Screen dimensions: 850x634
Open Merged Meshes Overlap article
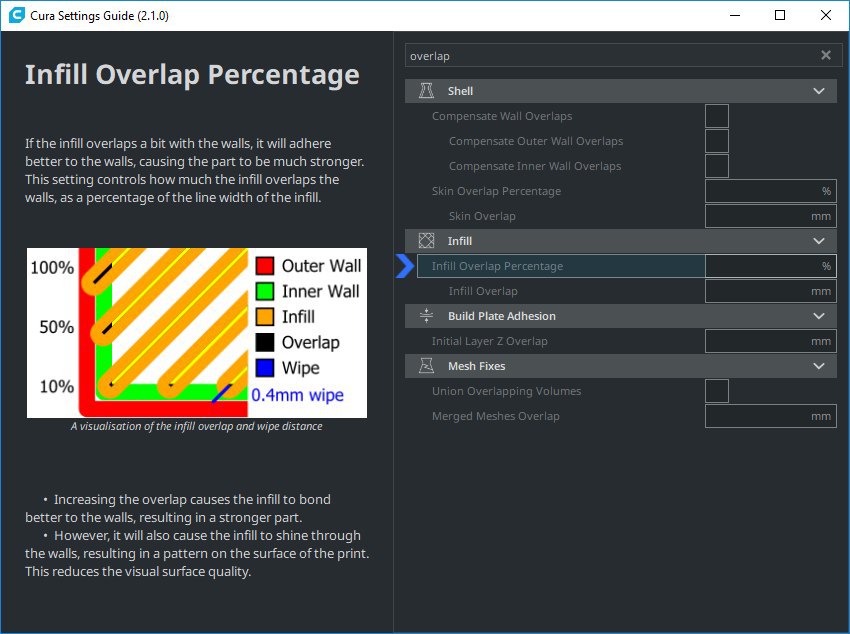495,416
